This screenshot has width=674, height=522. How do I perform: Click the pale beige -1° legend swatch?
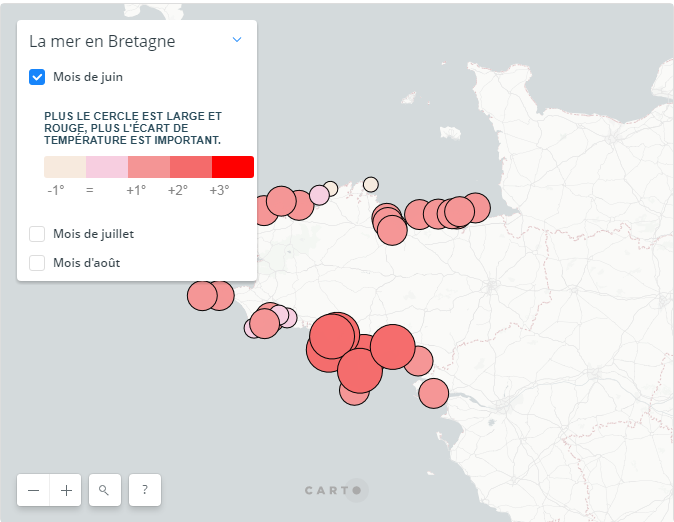click(x=65, y=166)
